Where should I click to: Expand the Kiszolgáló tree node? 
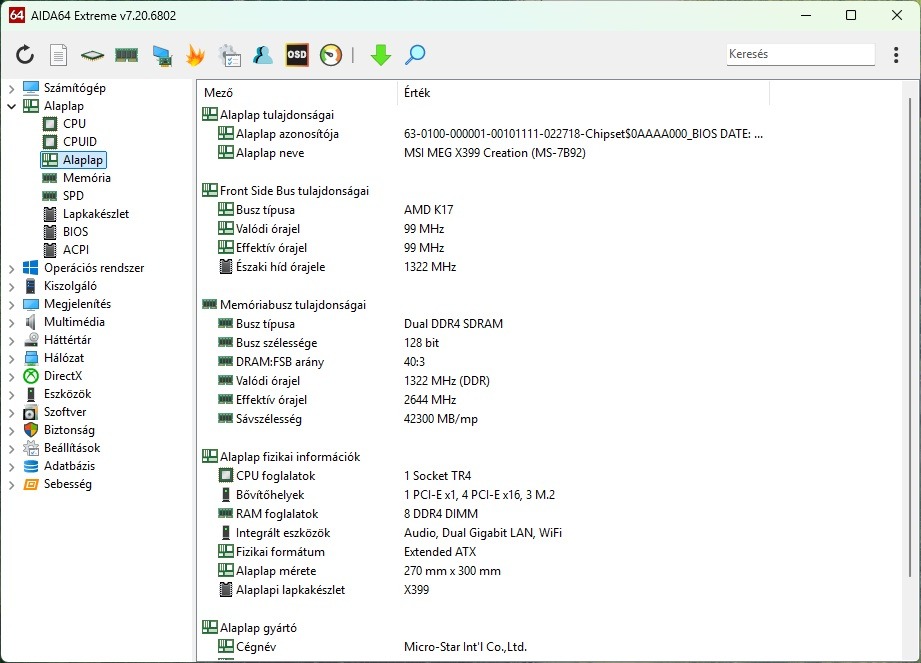(x=11, y=287)
